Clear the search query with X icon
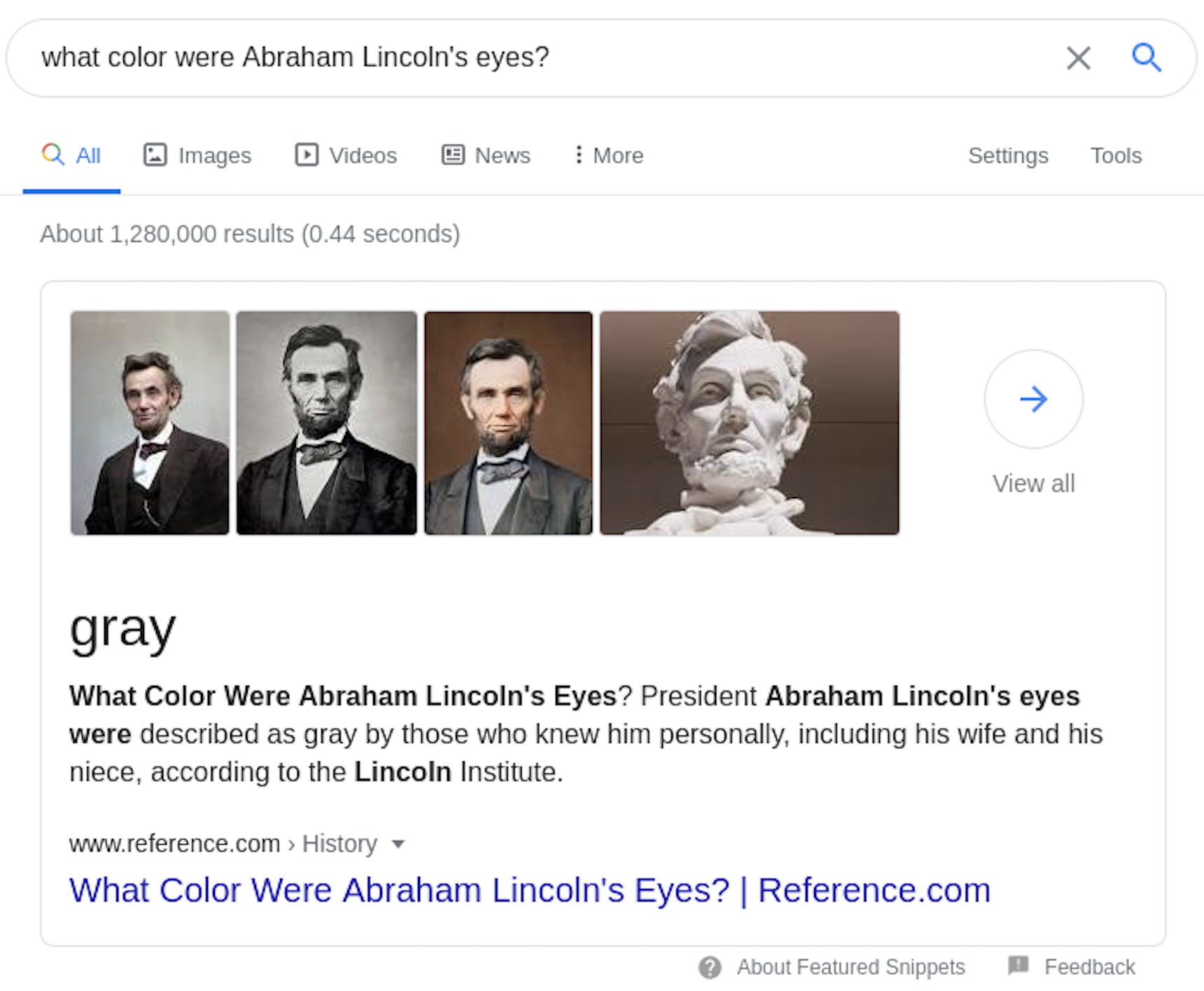Screen dimensions: 1204x991 (x=1078, y=58)
